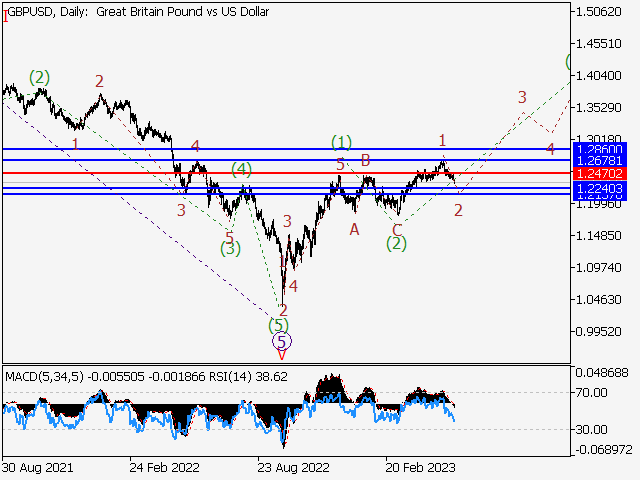Click the red C correction label

(397, 229)
